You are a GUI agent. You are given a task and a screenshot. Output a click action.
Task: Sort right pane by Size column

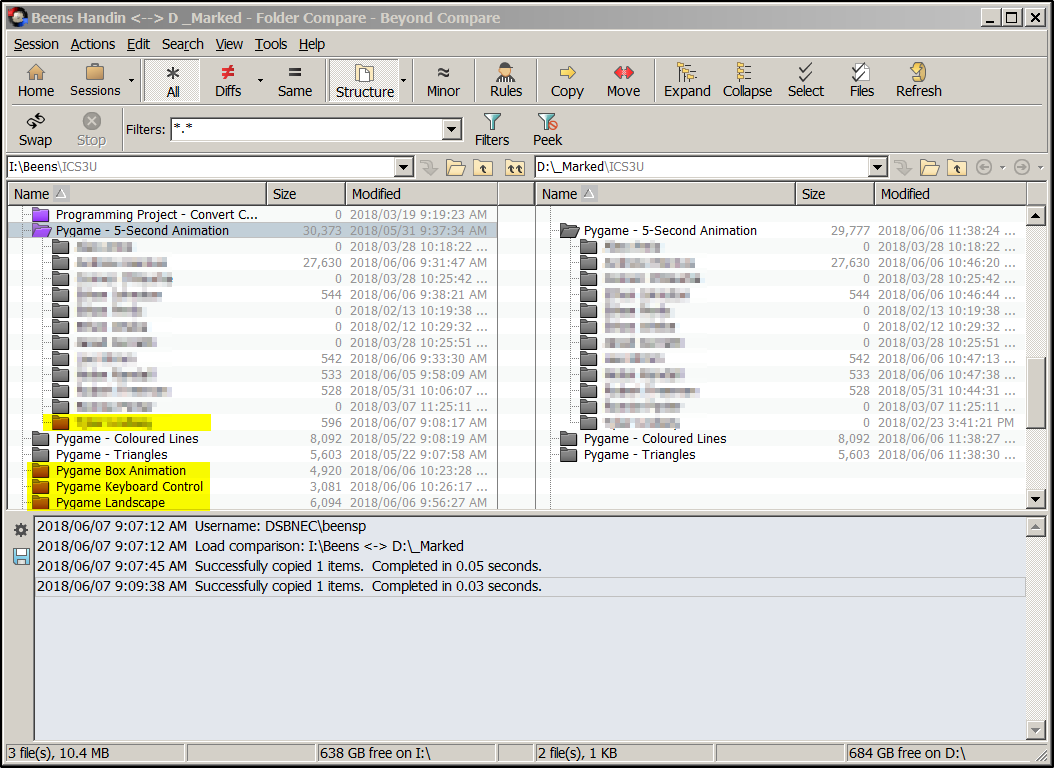[x=835, y=194]
